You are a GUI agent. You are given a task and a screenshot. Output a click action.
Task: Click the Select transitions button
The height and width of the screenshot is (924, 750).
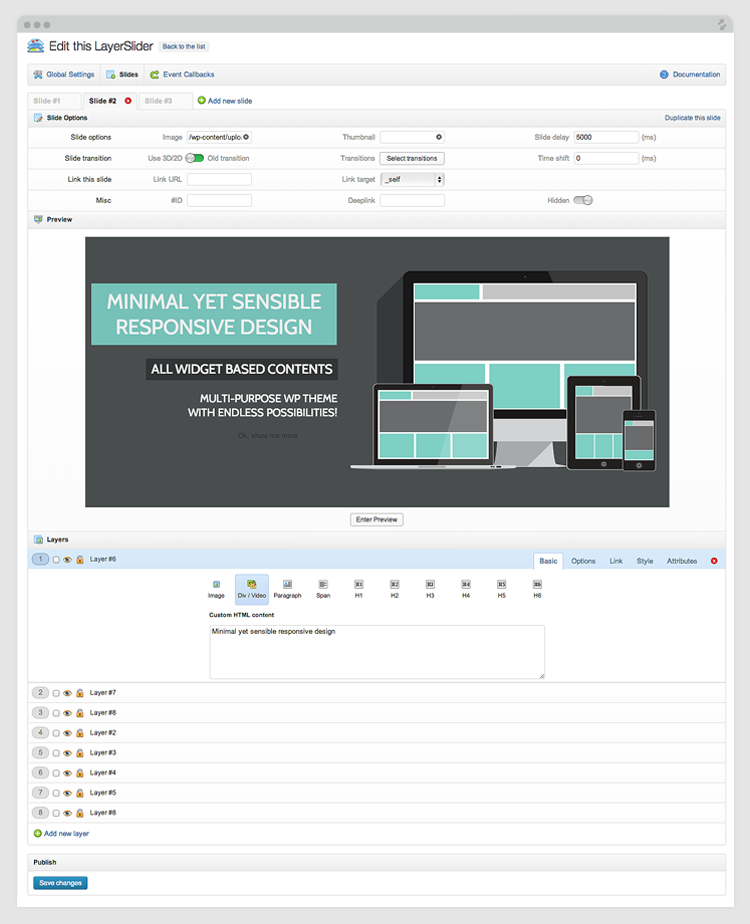click(x=412, y=159)
